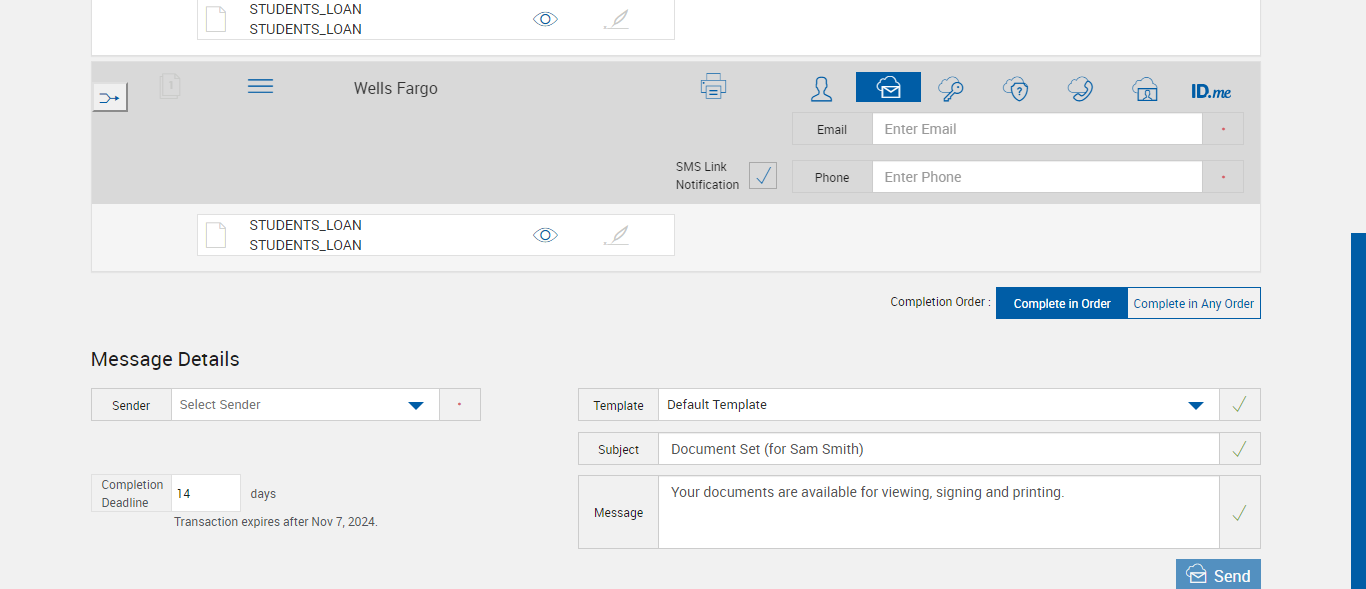Click the Enter Phone input field
This screenshot has width=1366, height=589.
(x=1036, y=177)
